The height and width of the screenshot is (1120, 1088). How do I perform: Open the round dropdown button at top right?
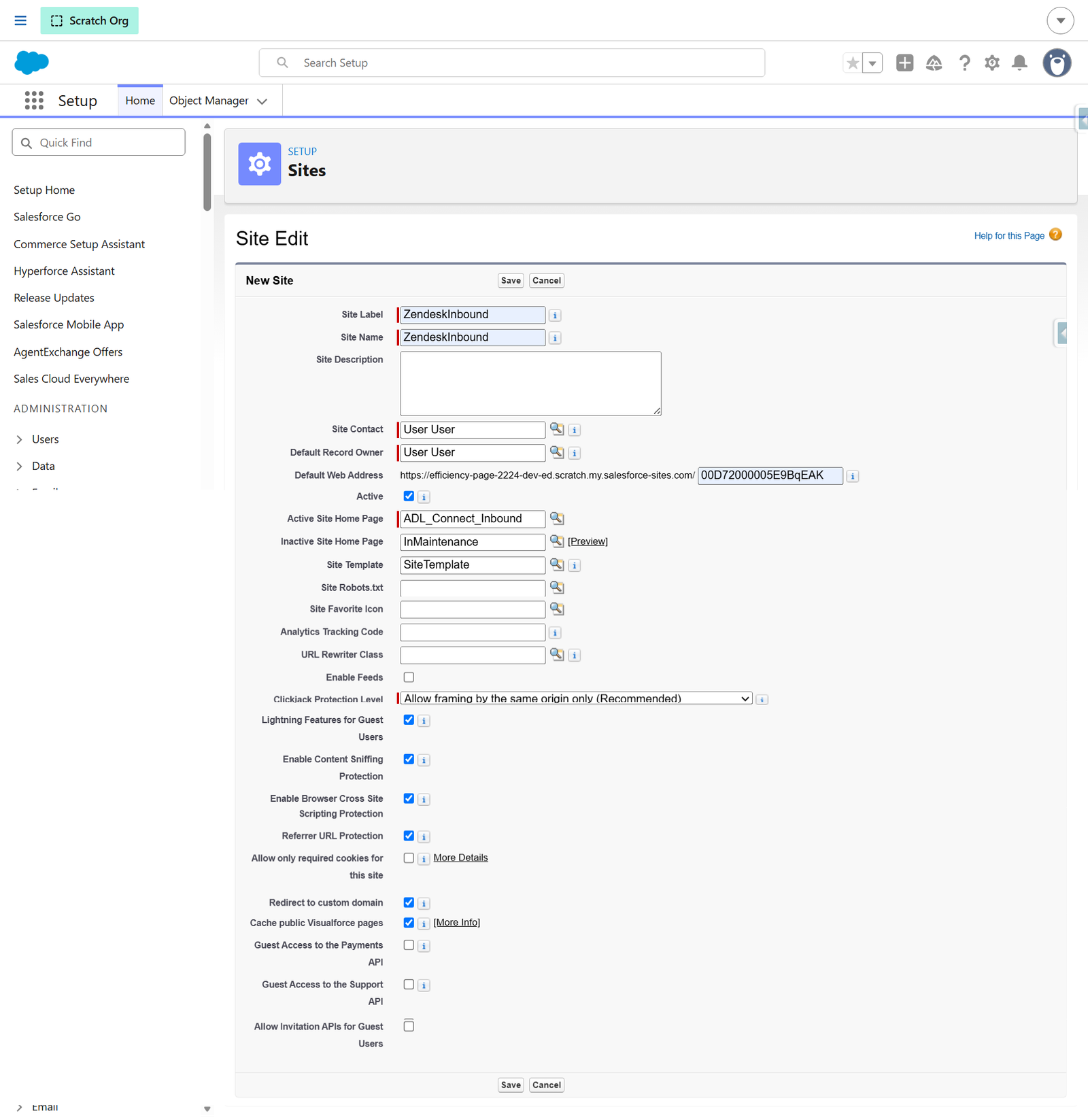click(1060, 20)
